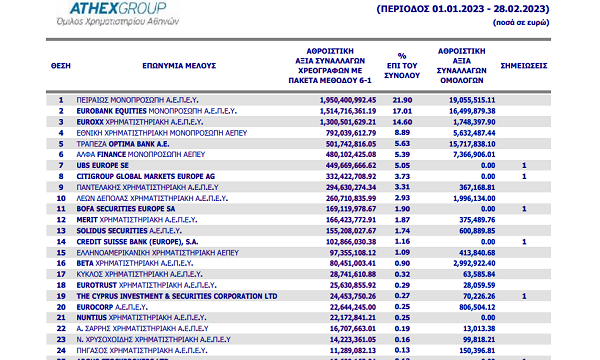The image size is (600, 360).
Task: Select the EUROXX ΧΡΗΜΑΤΙΣΤΗΡΙΑΚΗ entry
Action: point(140,122)
